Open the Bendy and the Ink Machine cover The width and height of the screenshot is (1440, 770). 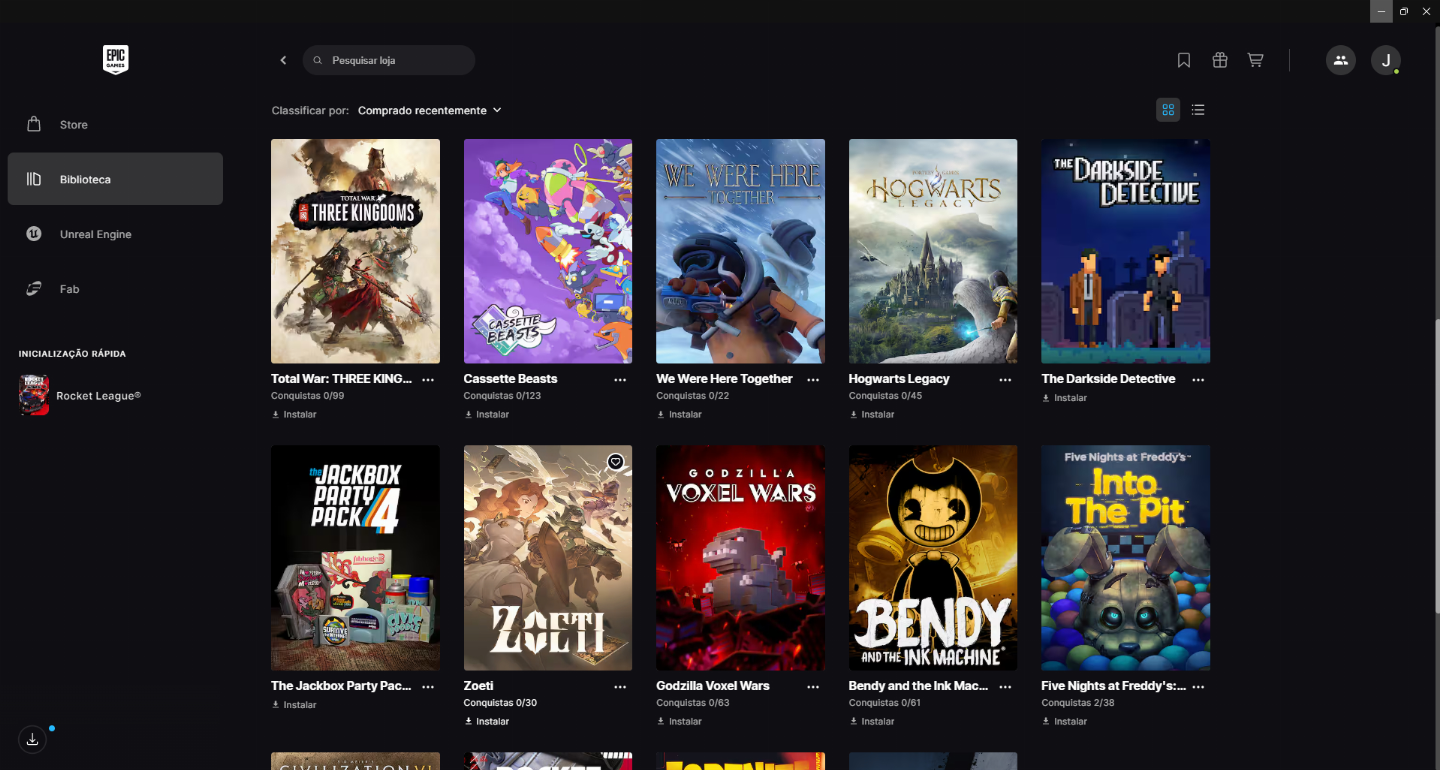933,558
